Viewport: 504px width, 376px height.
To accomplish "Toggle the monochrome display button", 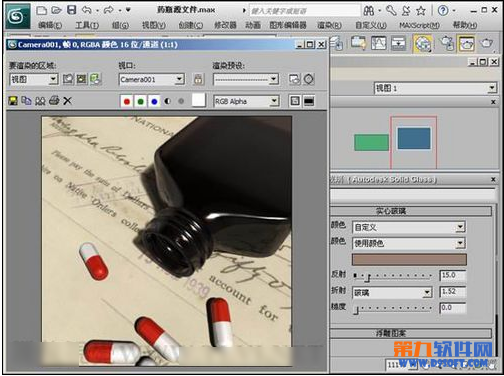I will tap(181, 101).
